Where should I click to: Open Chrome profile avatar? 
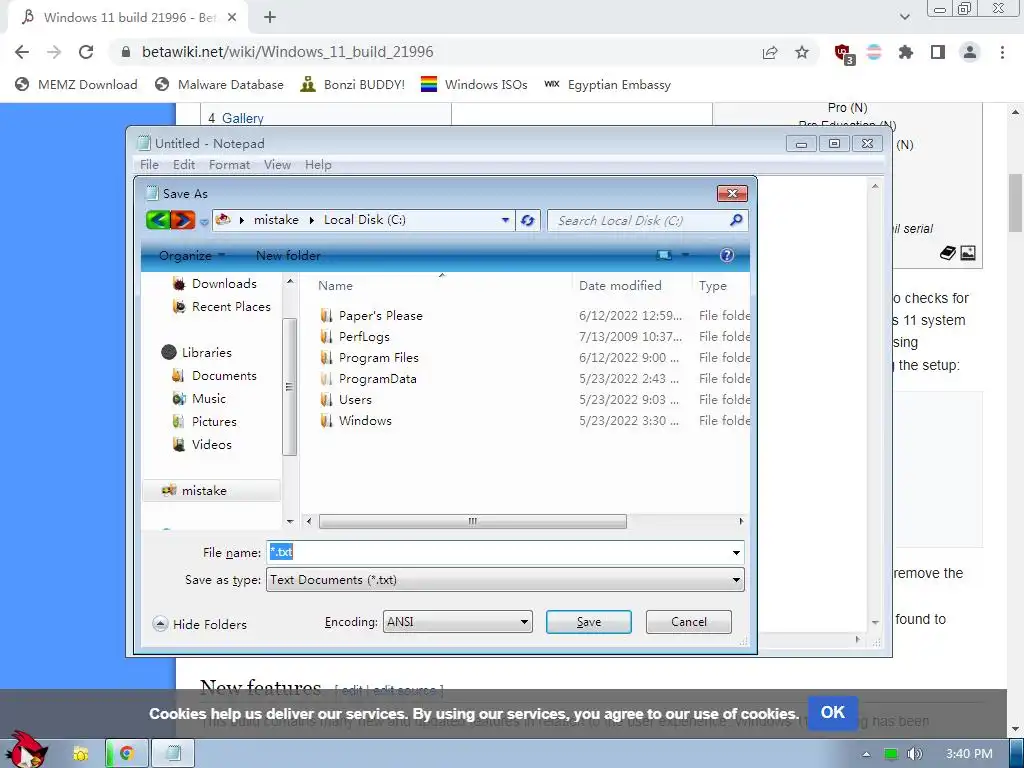click(x=970, y=52)
